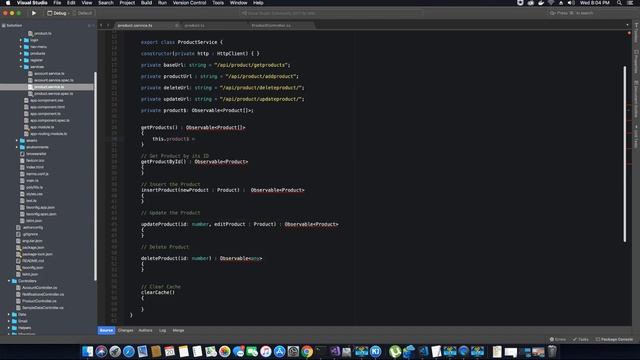
Task: Expand the register folder
Action: (x=21, y=60)
